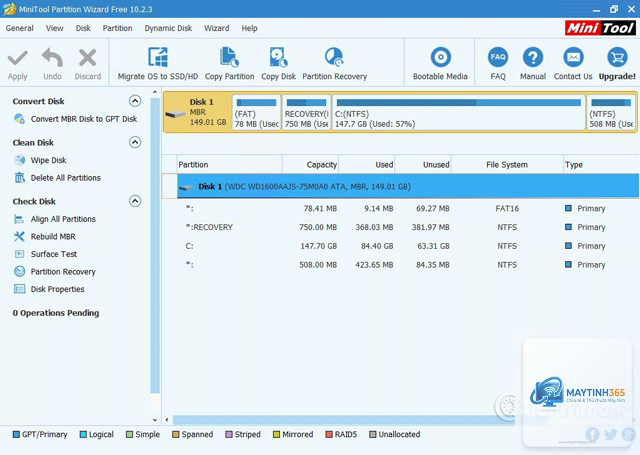640x455 pixels.
Task: Select the FAT16 78.41 MB partition row
Action: (408, 208)
